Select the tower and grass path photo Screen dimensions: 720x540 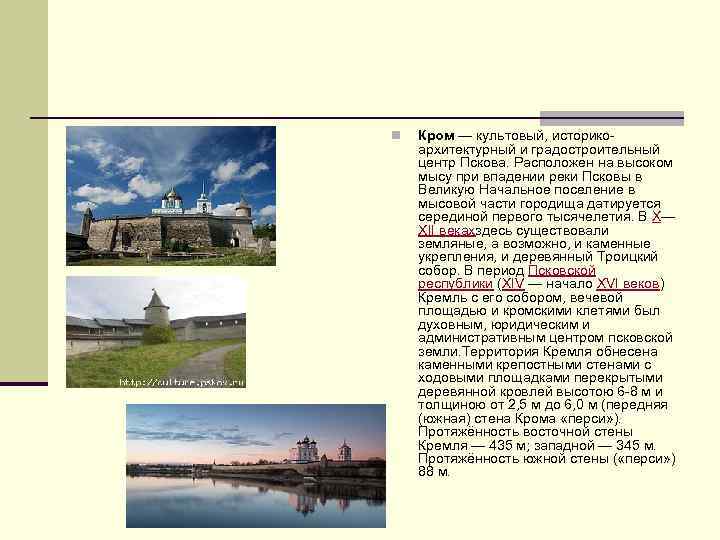tap(156, 332)
